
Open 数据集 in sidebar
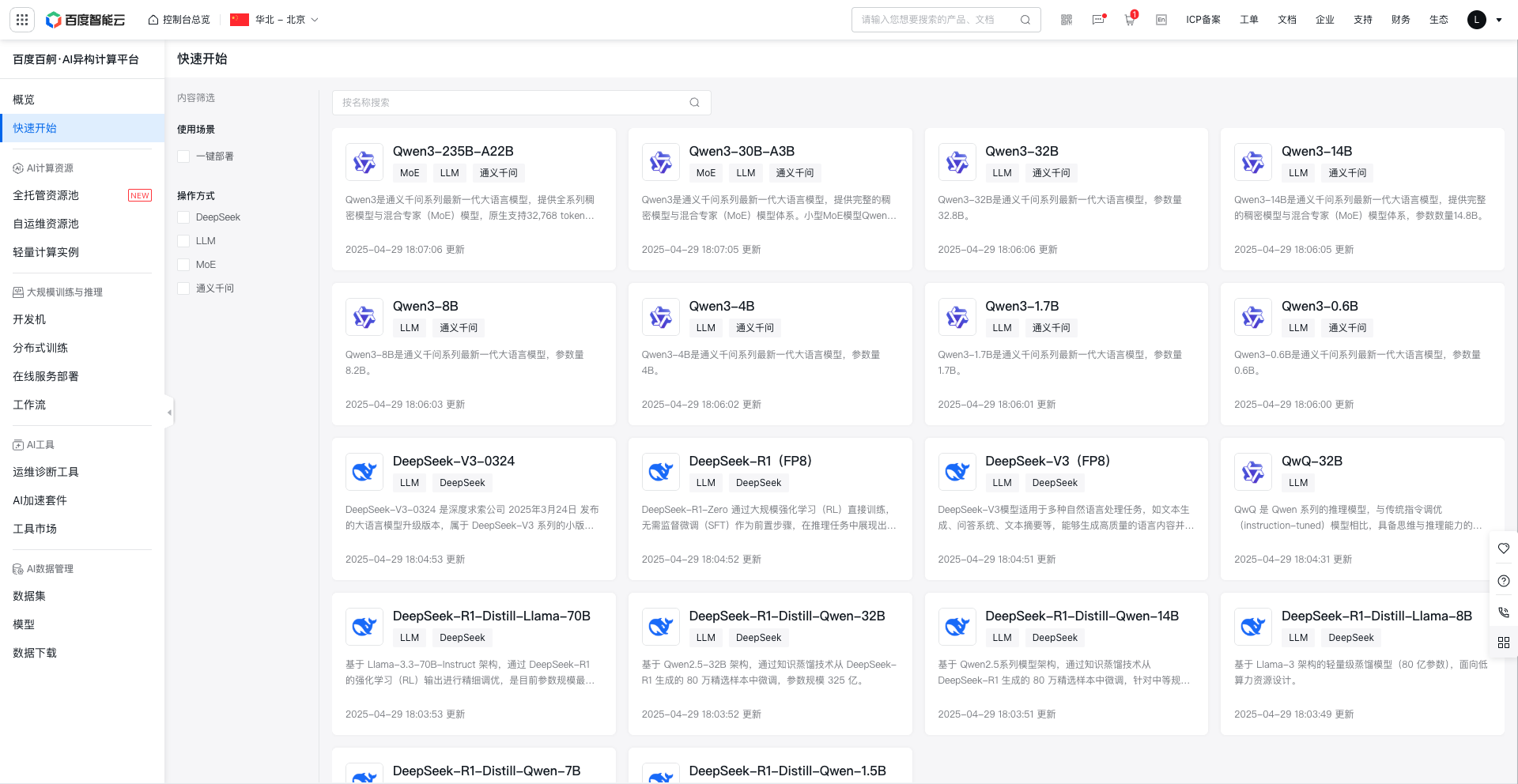[82, 596]
